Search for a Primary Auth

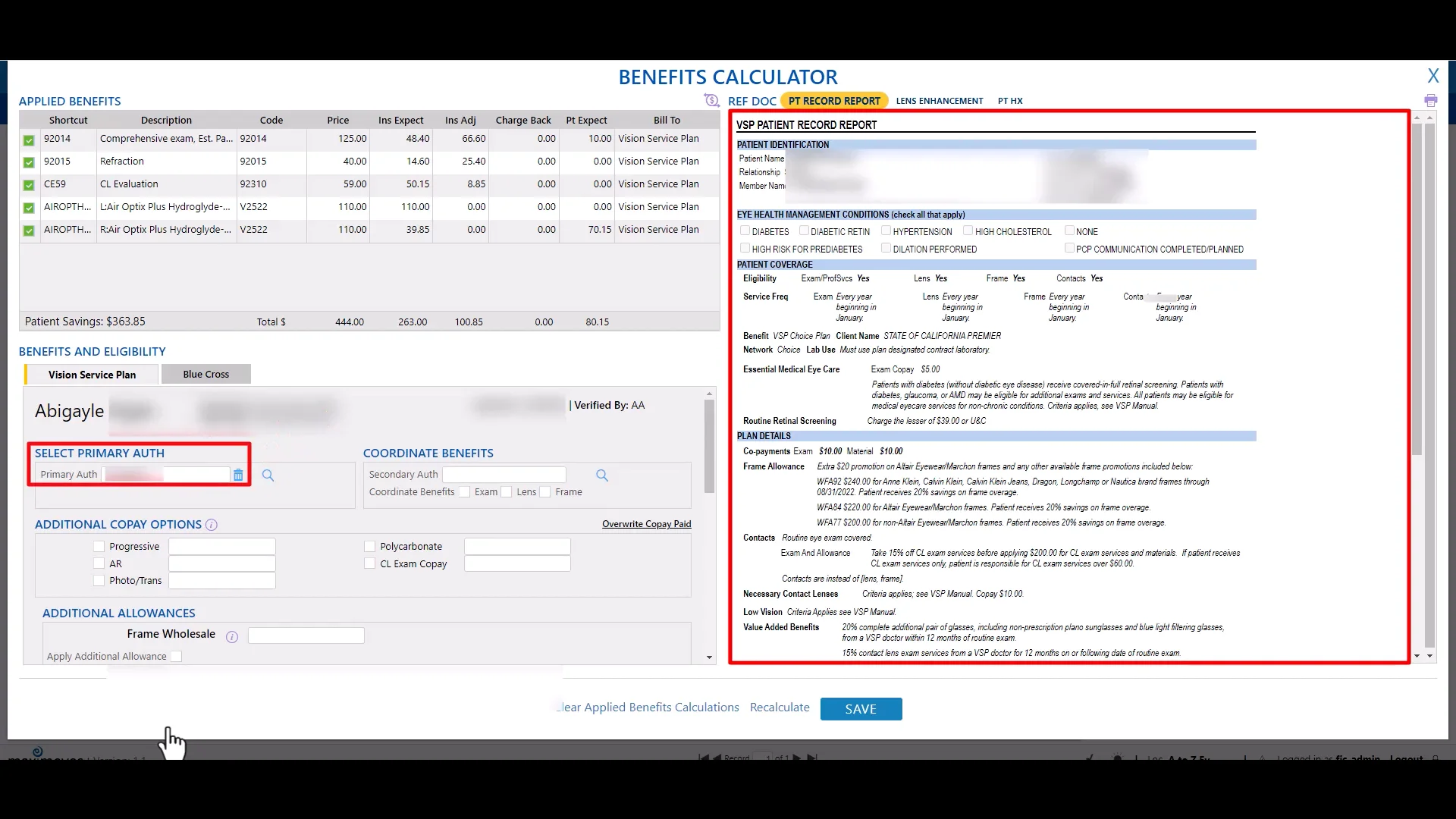point(268,475)
